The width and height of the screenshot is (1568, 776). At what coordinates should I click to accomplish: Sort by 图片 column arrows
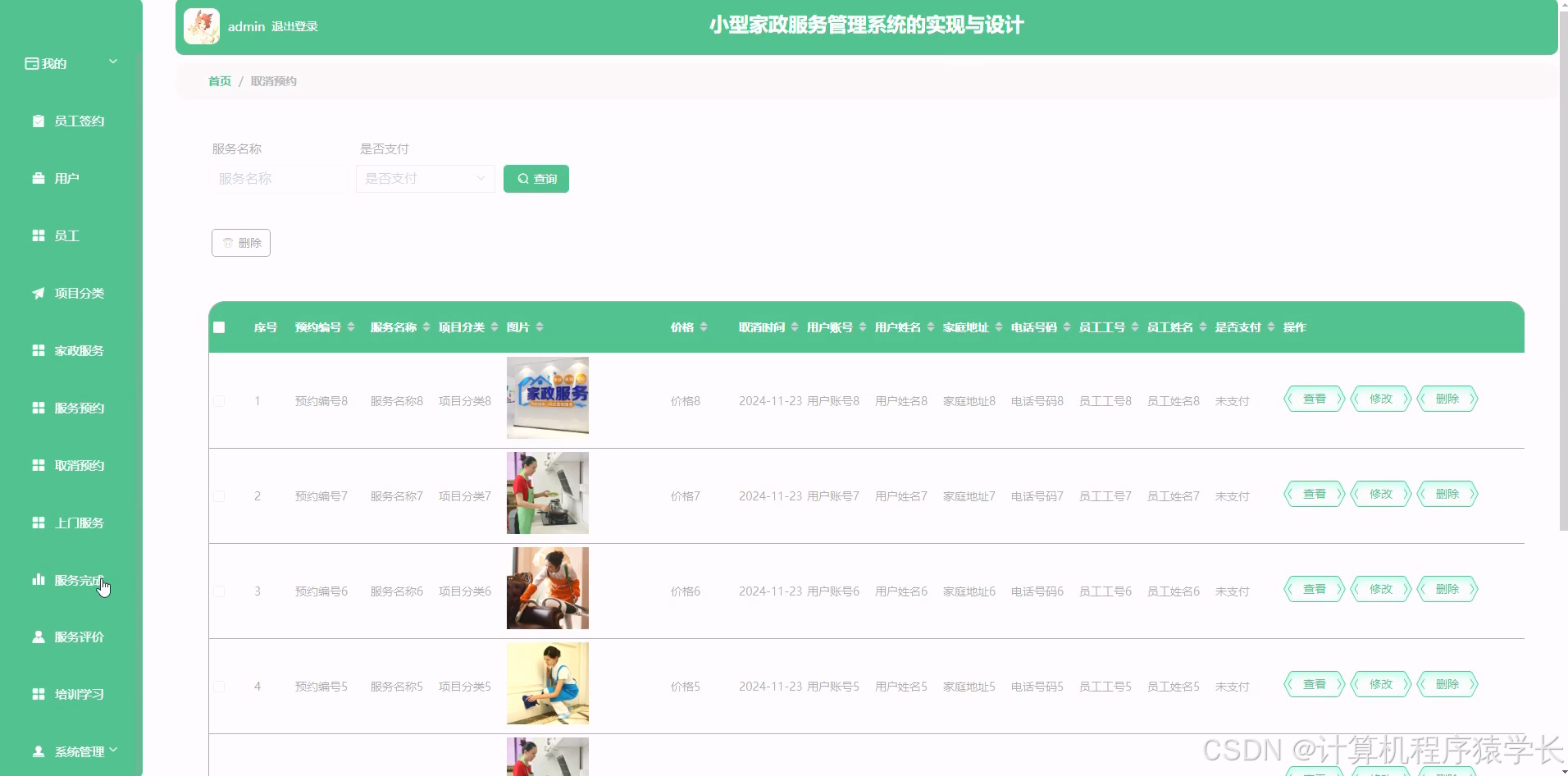[540, 326]
